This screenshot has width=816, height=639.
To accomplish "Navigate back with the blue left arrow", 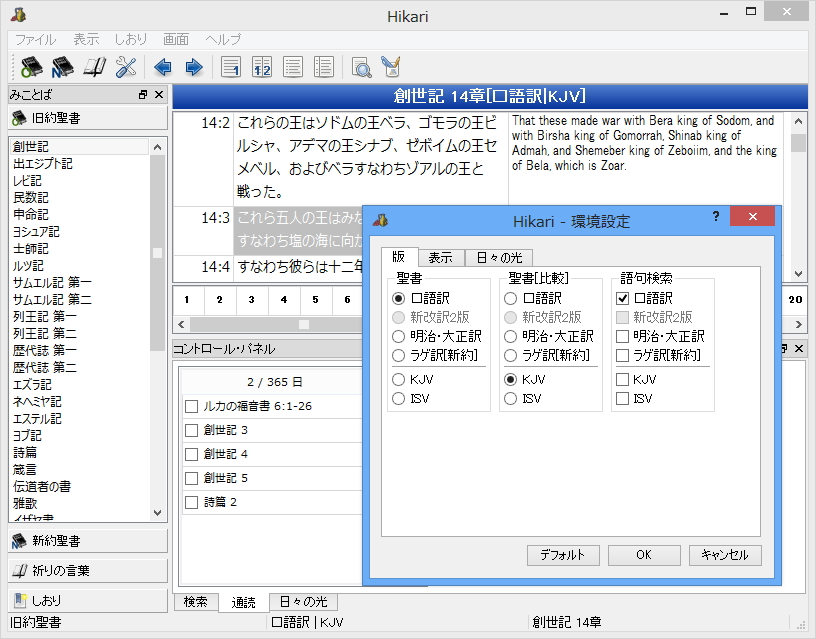I will [x=161, y=67].
